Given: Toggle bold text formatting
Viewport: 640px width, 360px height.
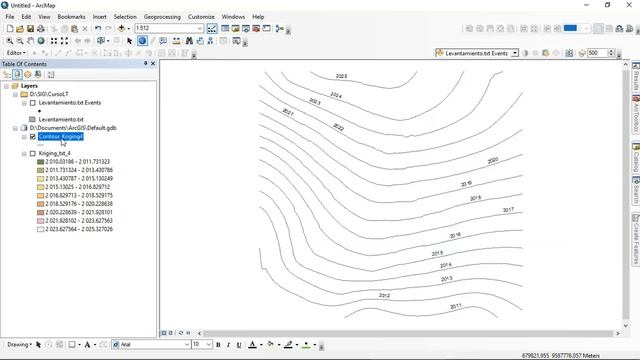Looking at the screenshot, I should [218, 345].
